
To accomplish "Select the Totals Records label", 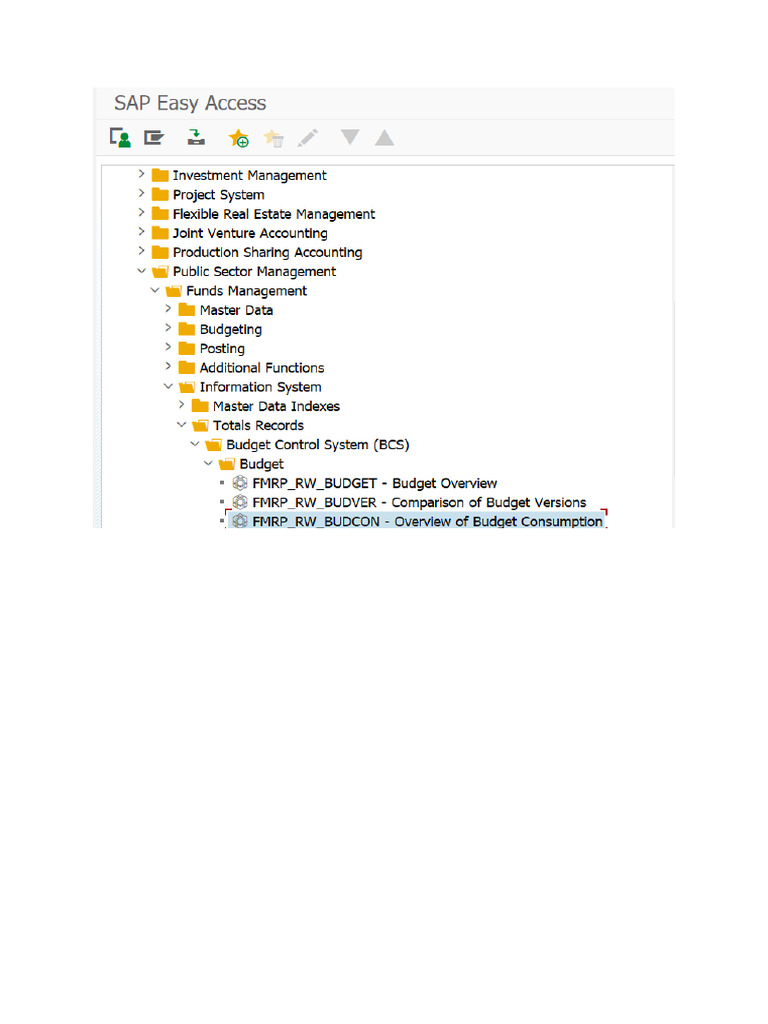I will click(x=258, y=426).
